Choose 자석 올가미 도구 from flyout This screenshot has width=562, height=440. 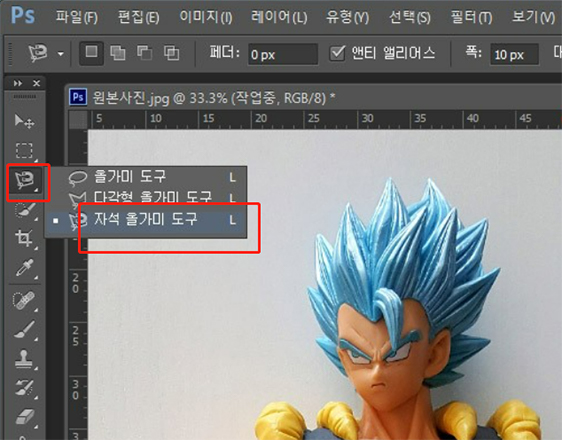tap(146, 220)
